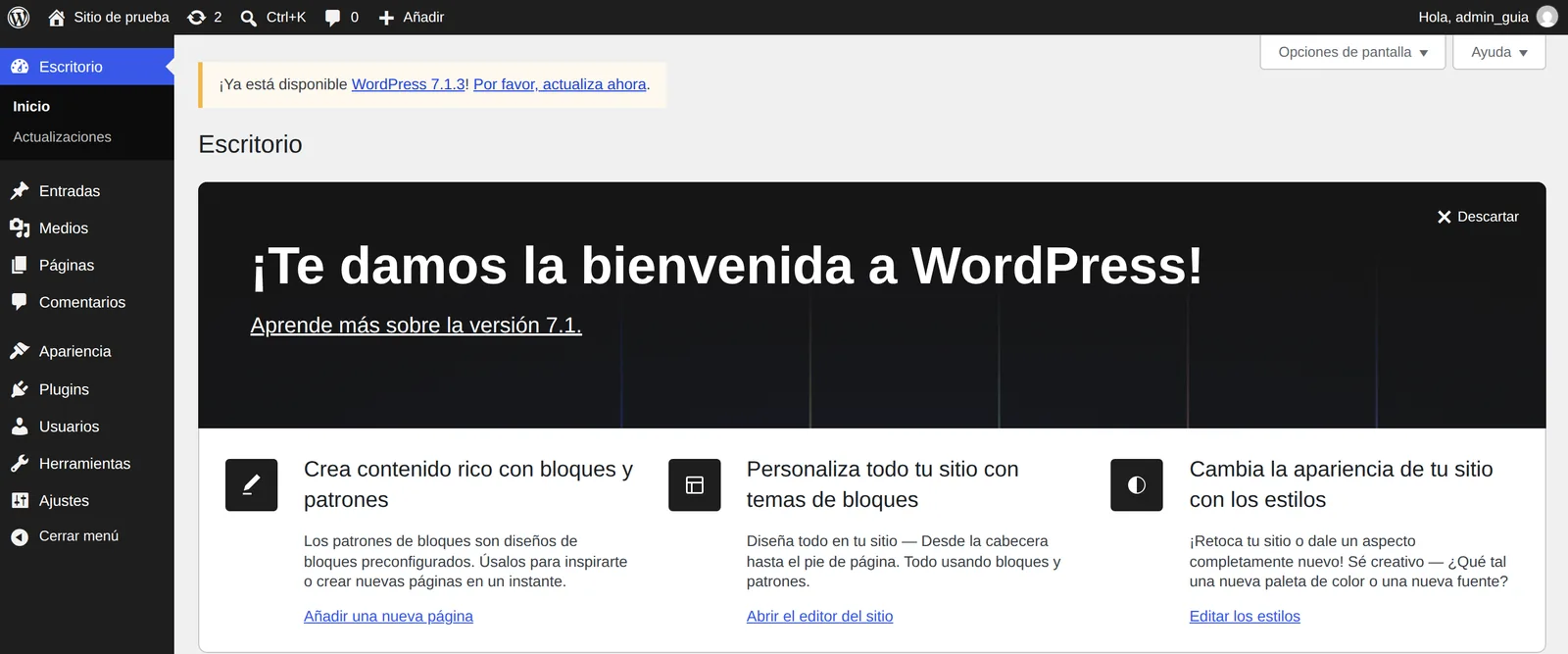Click the Herramientas wrench icon
The height and width of the screenshot is (654, 1568).
(20, 464)
